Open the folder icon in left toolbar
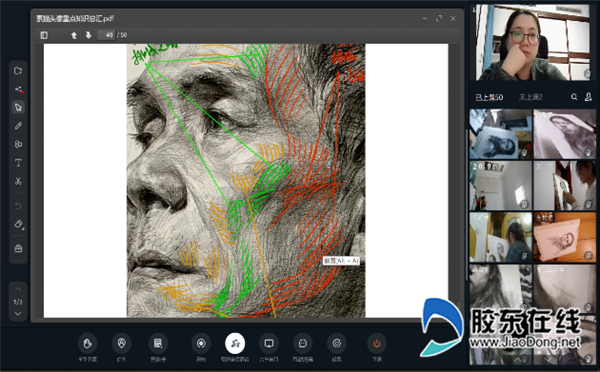The width and height of the screenshot is (600, 372). click(18, 70)
